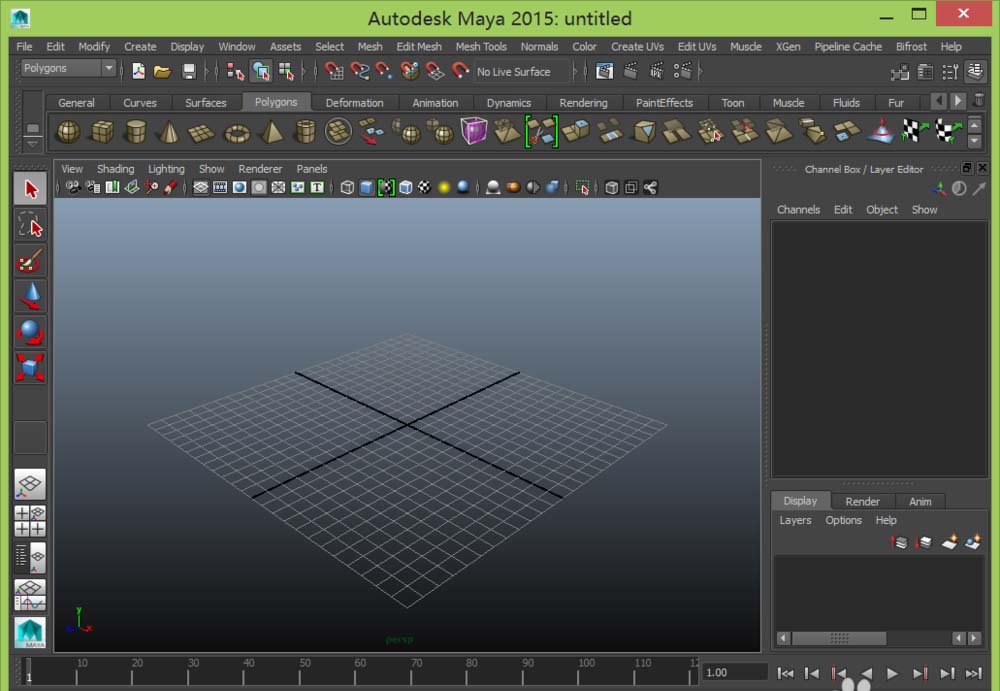Create a polygon torus from the shelf
This screenshot has height=691, width=1000.
(237, 131)
